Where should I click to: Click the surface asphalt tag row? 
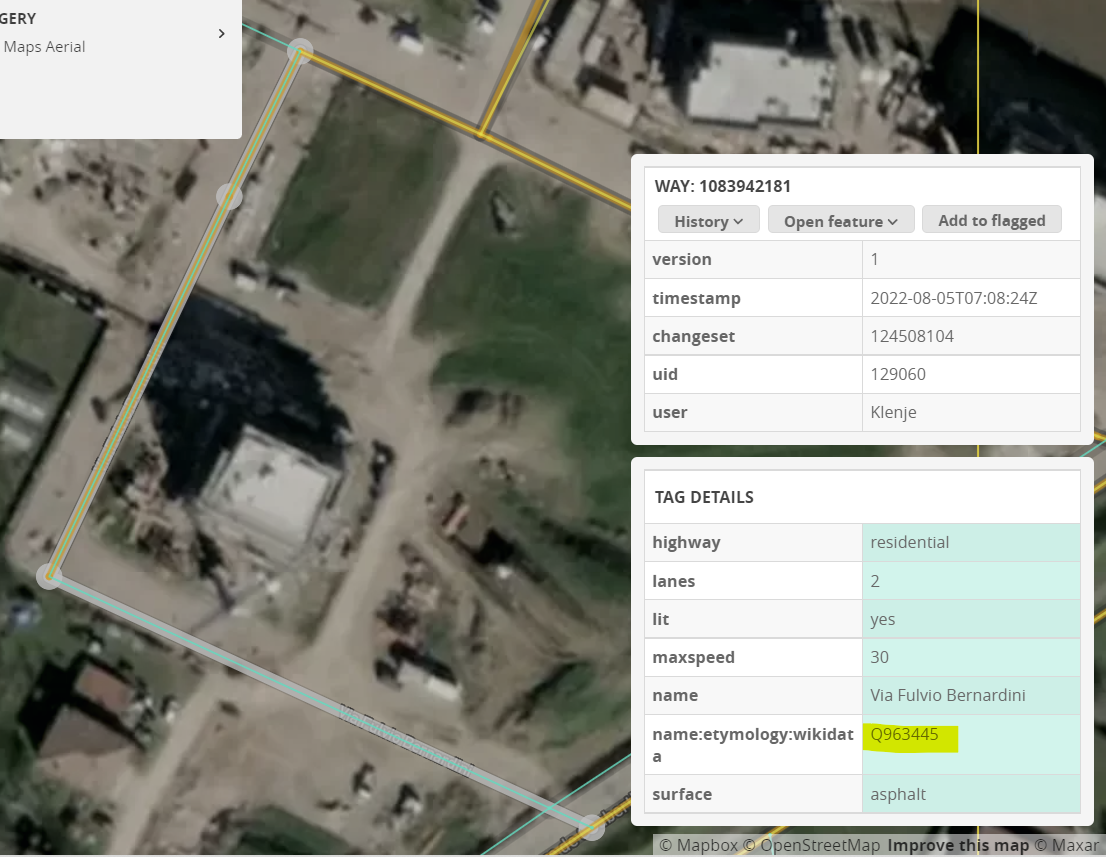897,794
